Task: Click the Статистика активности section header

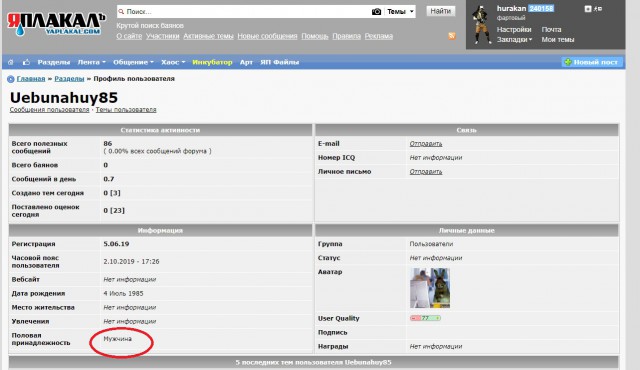Action: click(x=160, y=130)
